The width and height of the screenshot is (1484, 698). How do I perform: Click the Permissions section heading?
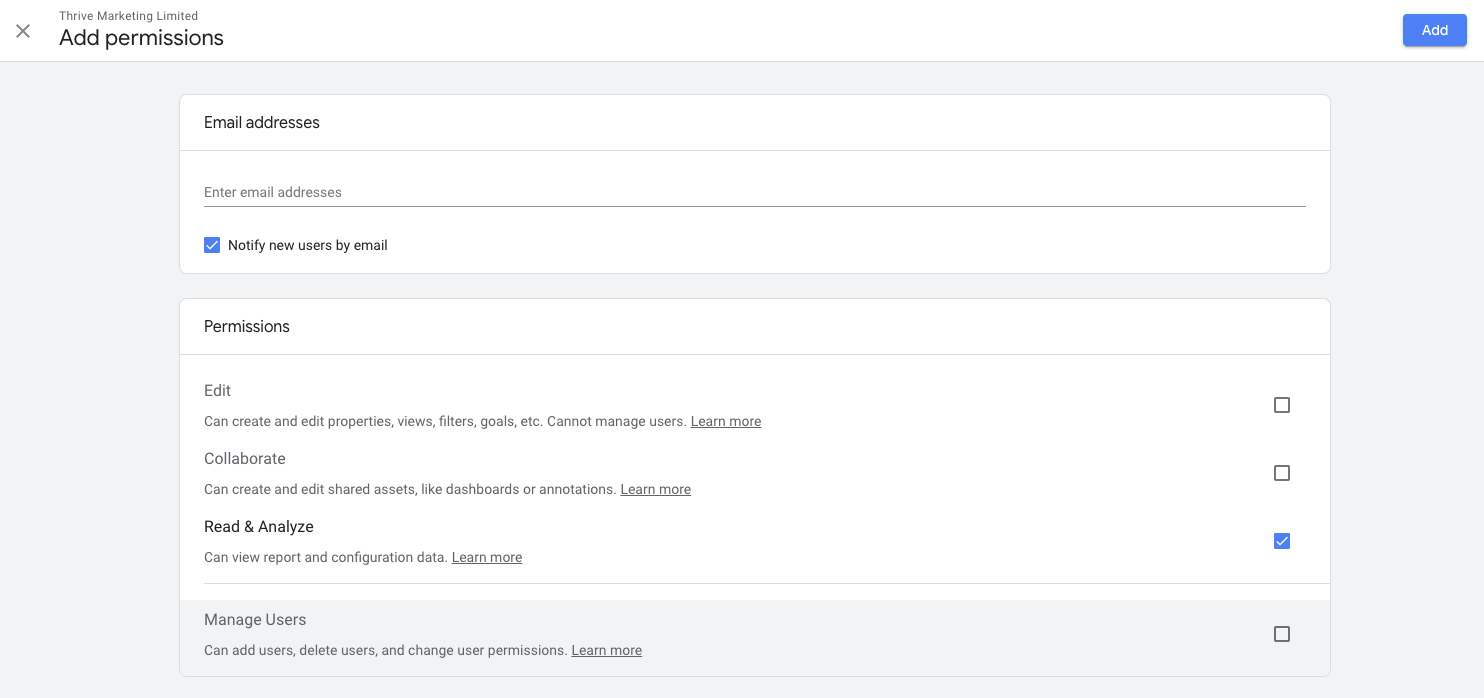click(247, 326)
